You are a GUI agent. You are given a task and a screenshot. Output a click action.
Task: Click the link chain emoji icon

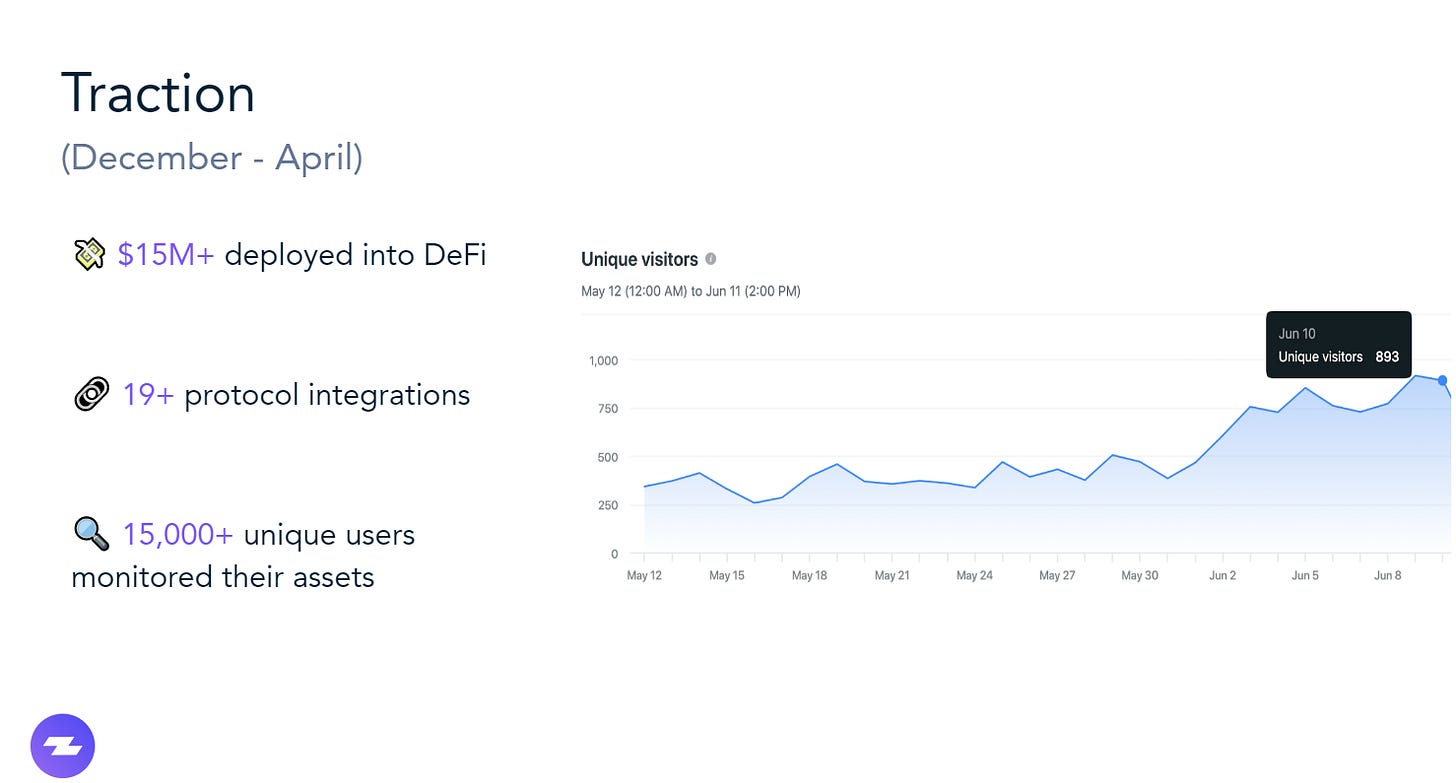click(x=91, y=395)
